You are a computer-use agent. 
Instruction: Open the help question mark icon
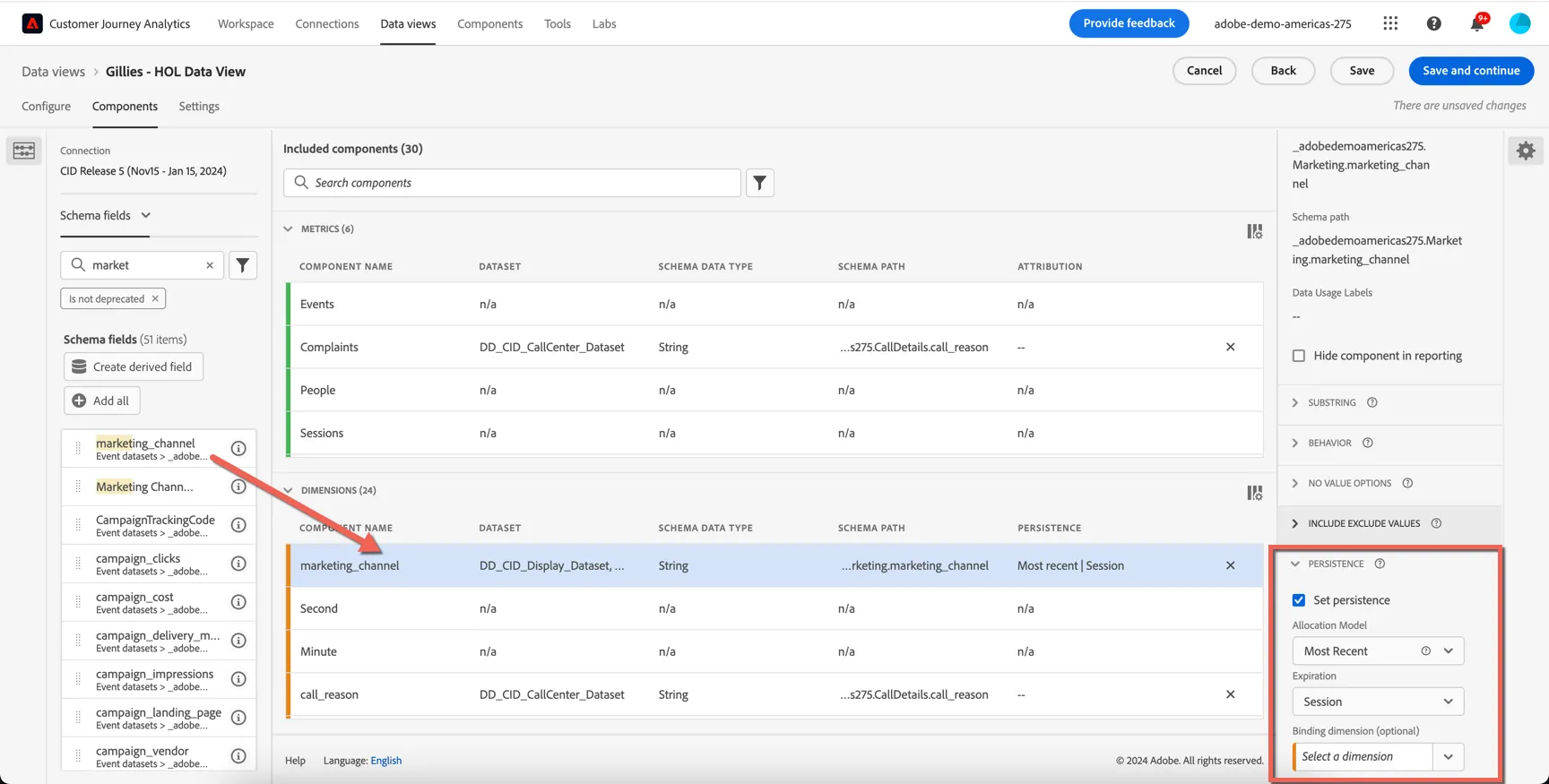click(1433, 23)
